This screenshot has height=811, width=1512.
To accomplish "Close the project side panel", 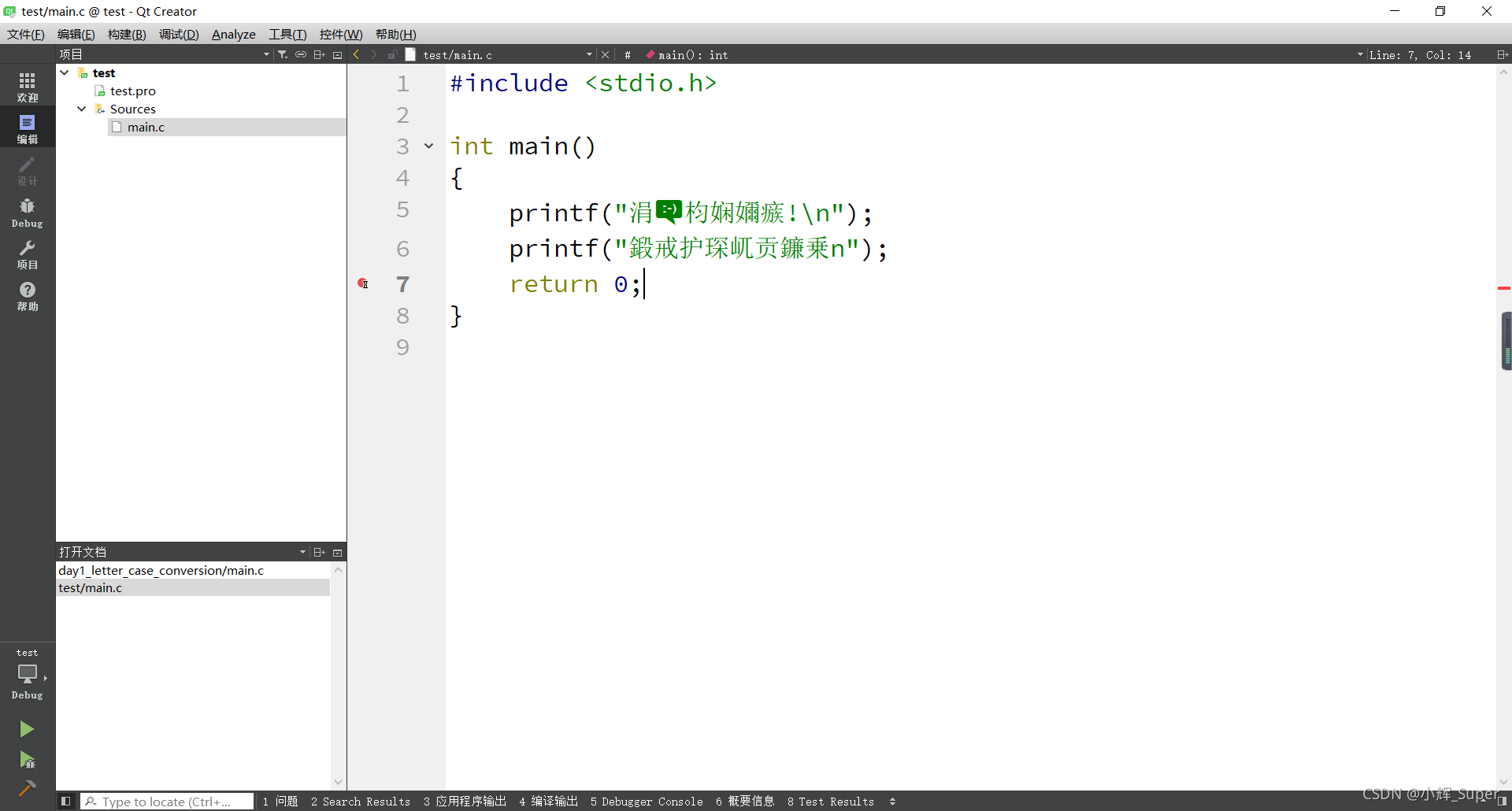I will point(338,54).
